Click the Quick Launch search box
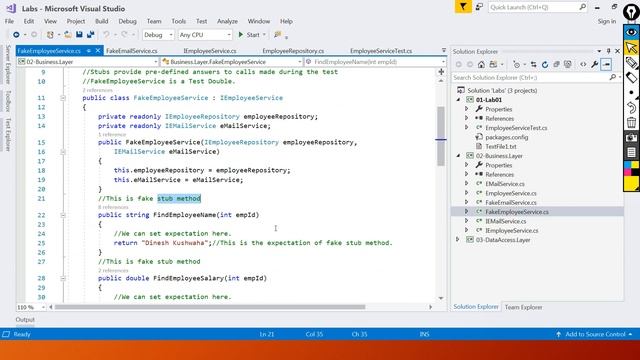This screenshot has width=640, height=360. [538, 7]
